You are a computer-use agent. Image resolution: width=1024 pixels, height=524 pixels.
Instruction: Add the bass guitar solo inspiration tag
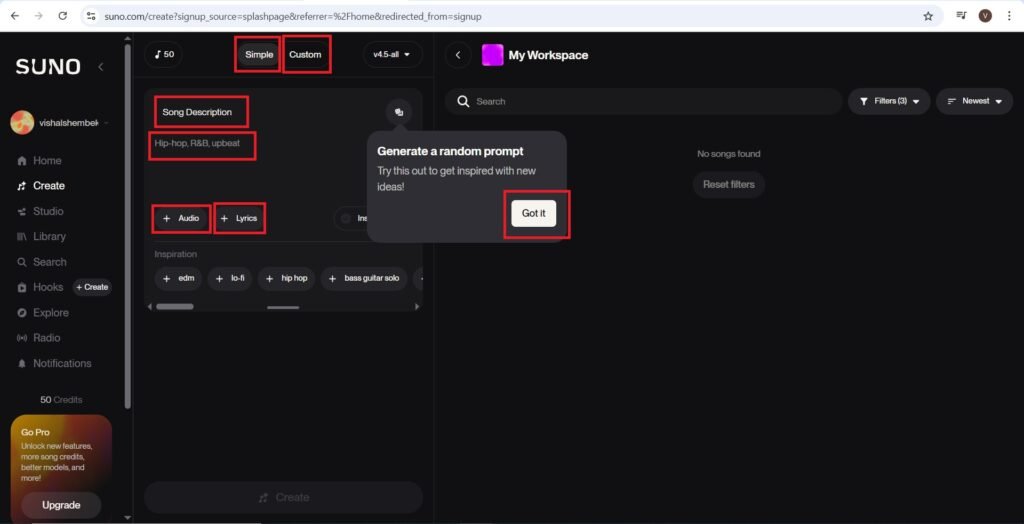[x=364, y=278]
